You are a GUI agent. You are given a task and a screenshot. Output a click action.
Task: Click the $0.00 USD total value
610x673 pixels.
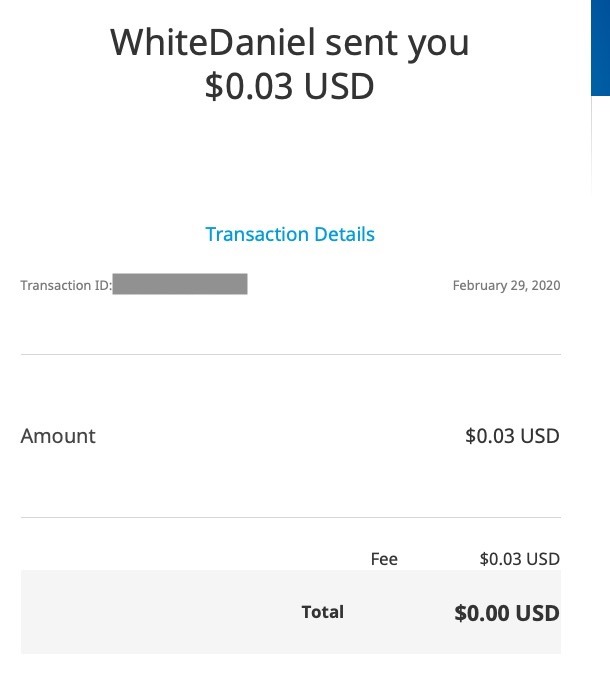pos(506,613)
